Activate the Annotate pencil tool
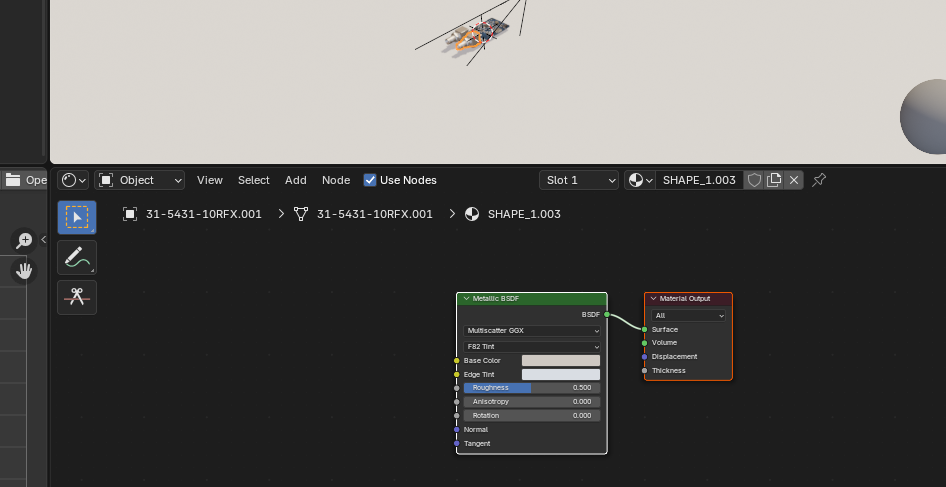946x487 pixels. click(77, 257)
